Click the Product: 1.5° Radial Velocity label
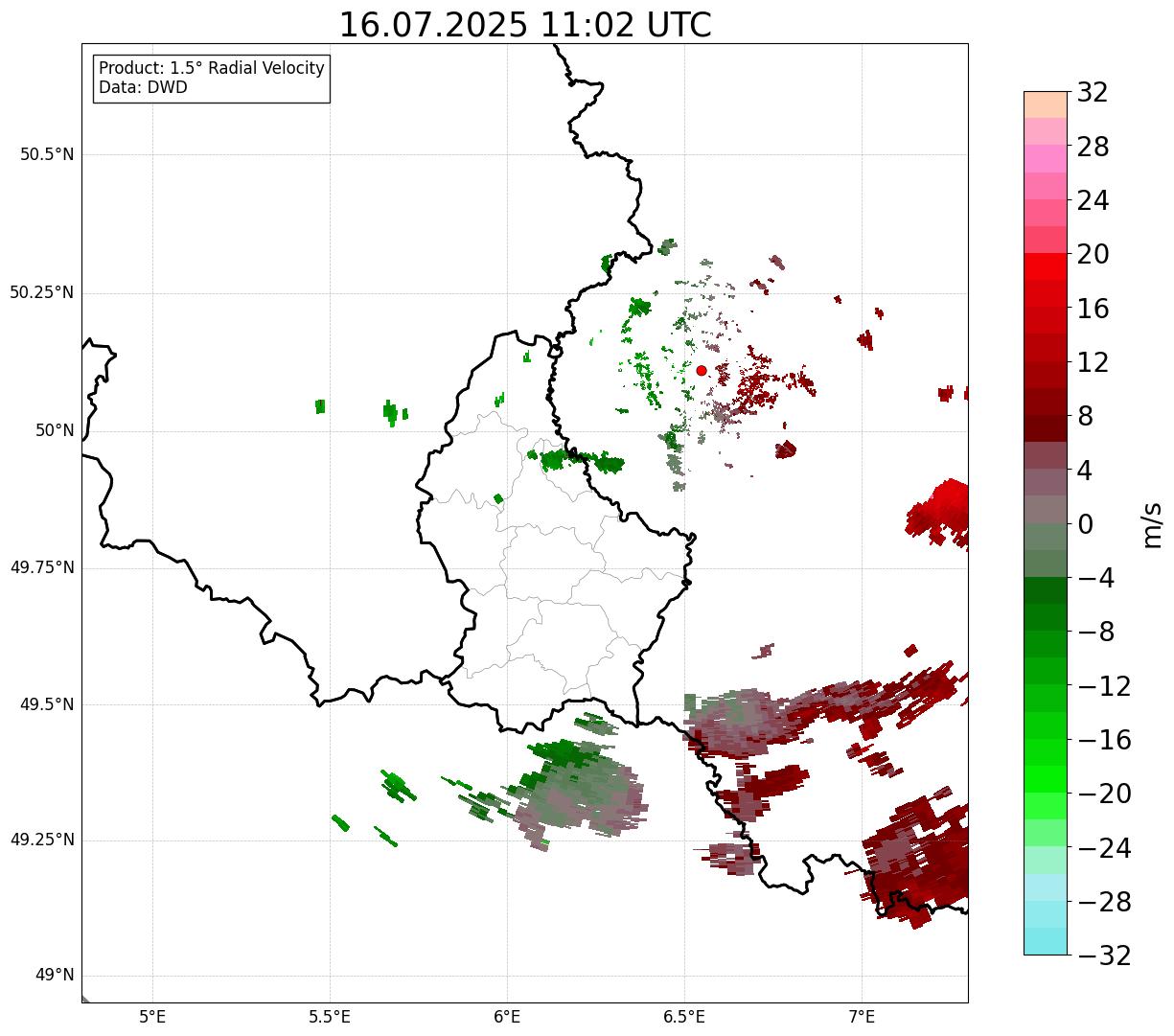1174x1036 pixels. coord(212,69)
